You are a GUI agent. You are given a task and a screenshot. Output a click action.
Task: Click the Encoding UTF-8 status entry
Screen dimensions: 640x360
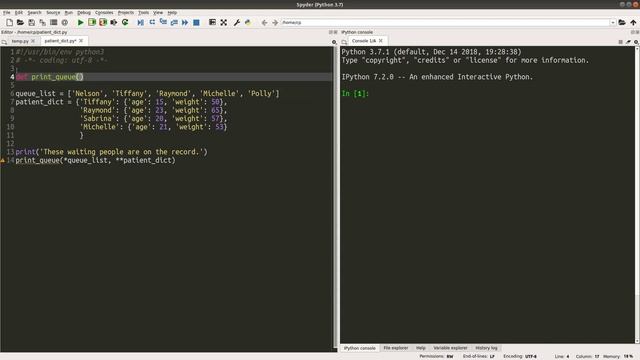[x=520, y=357]
